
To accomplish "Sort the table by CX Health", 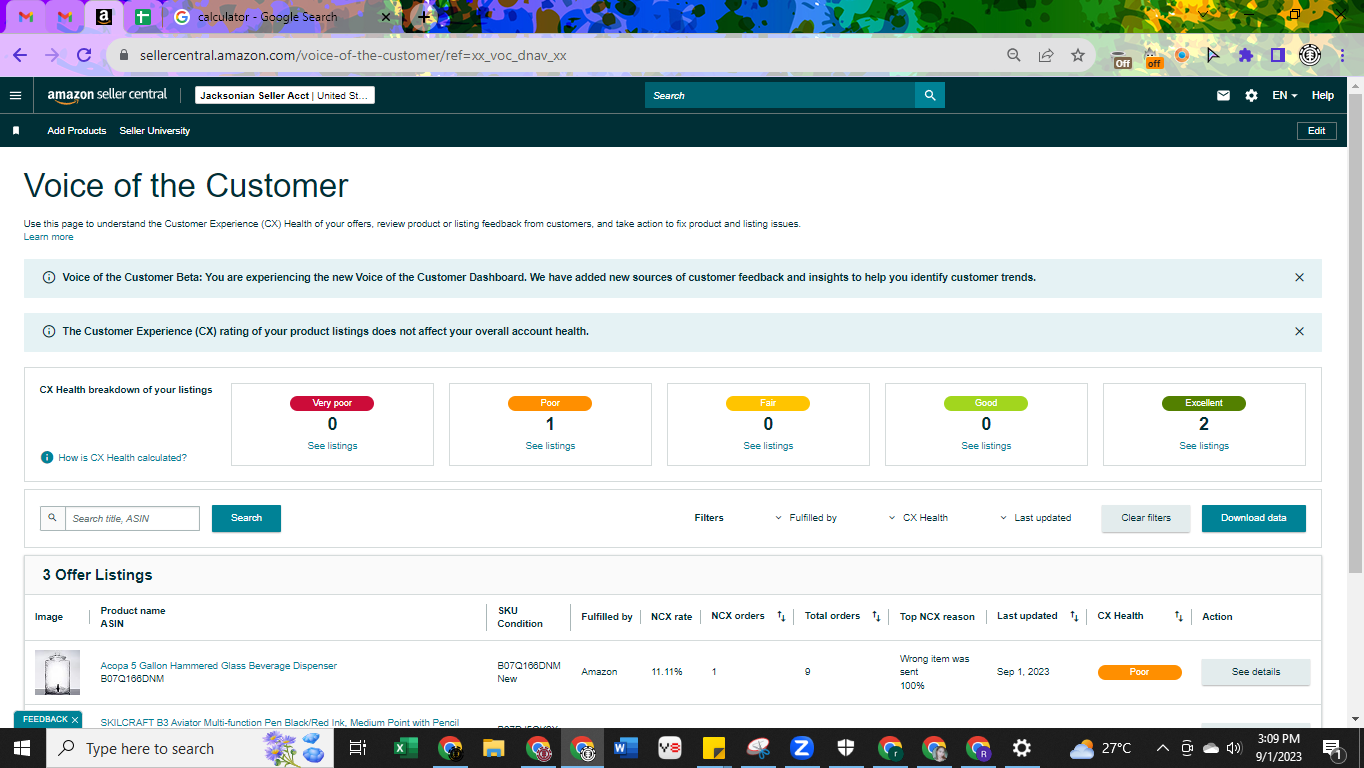I will [x=1179, y=616].
